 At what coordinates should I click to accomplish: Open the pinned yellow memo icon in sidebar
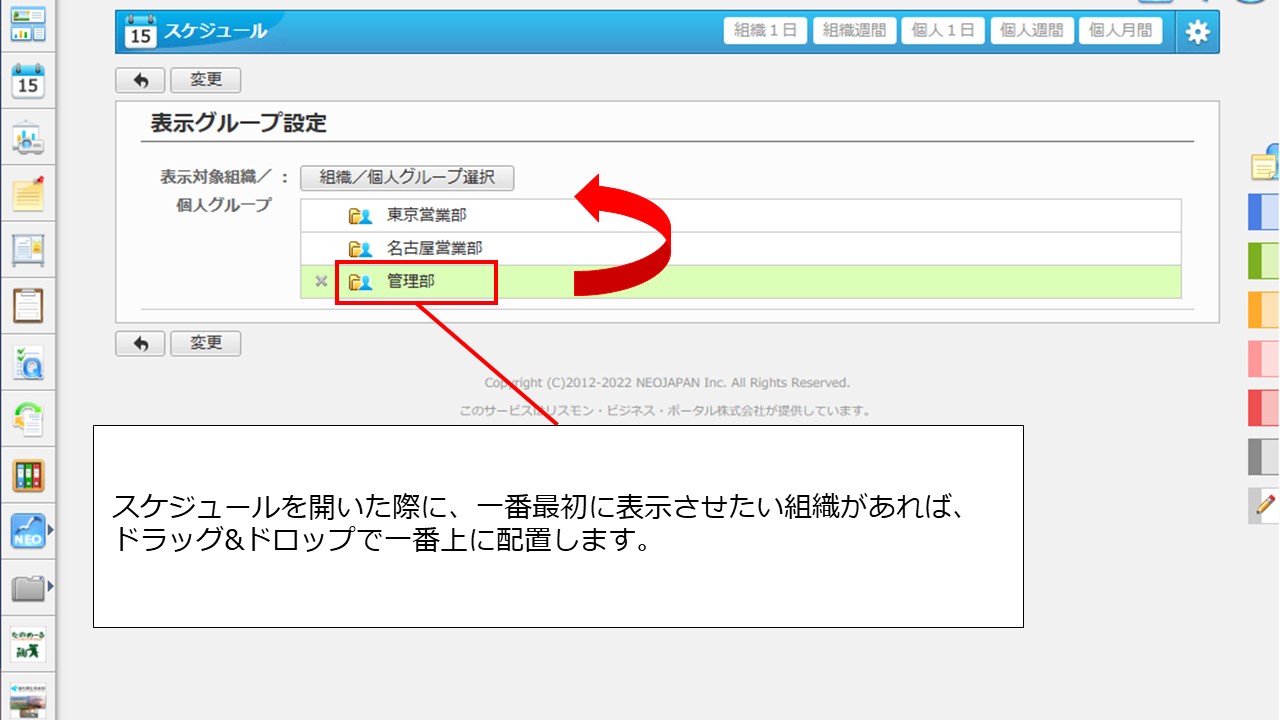tap(28, 193)
